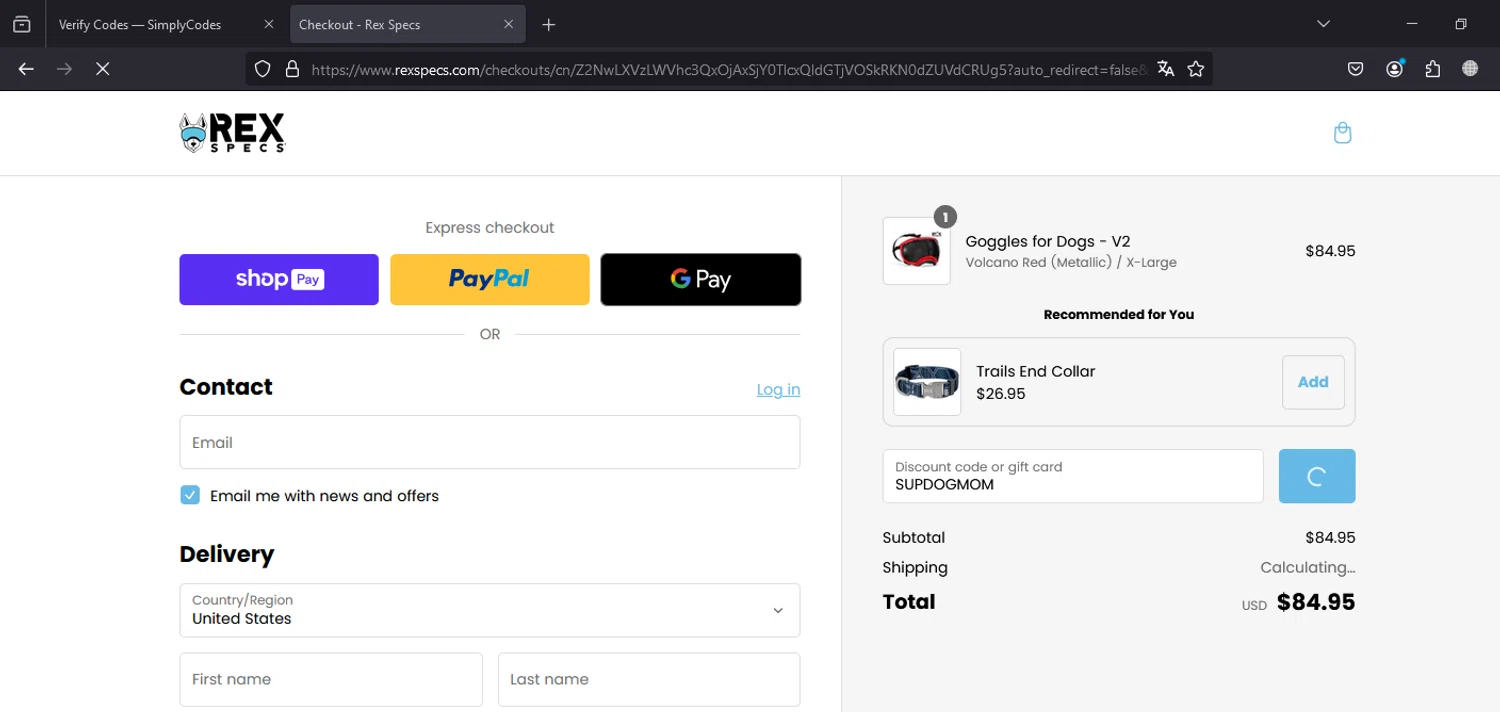Focus the Email input field
Screen dimensions: 1500x712
[x=490, y=442]
